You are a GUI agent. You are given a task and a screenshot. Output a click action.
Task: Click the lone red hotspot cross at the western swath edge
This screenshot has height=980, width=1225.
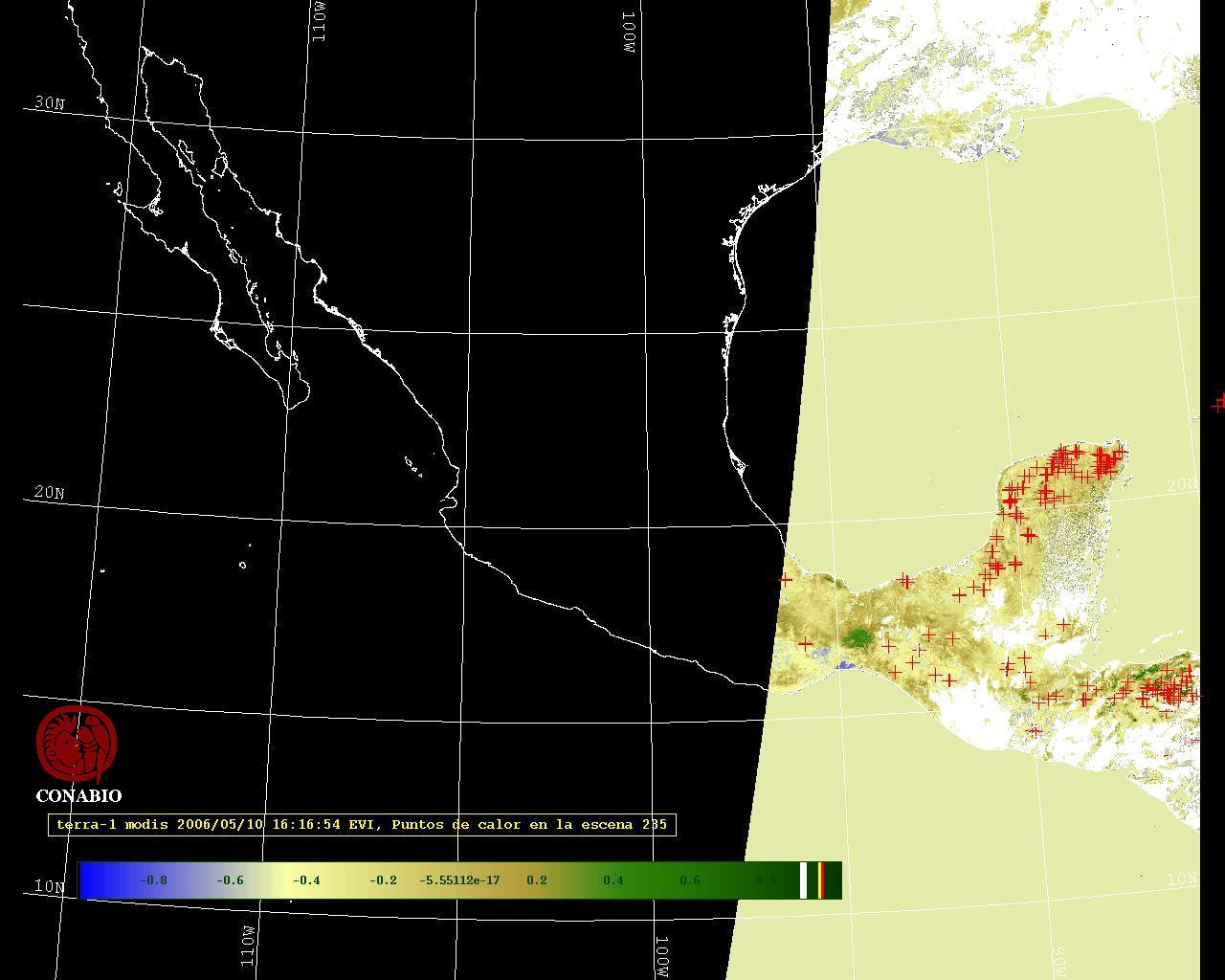(786, 579)
